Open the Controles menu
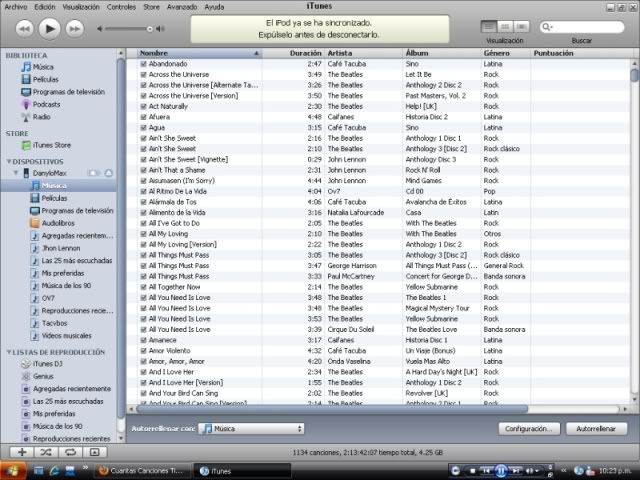 121,7
